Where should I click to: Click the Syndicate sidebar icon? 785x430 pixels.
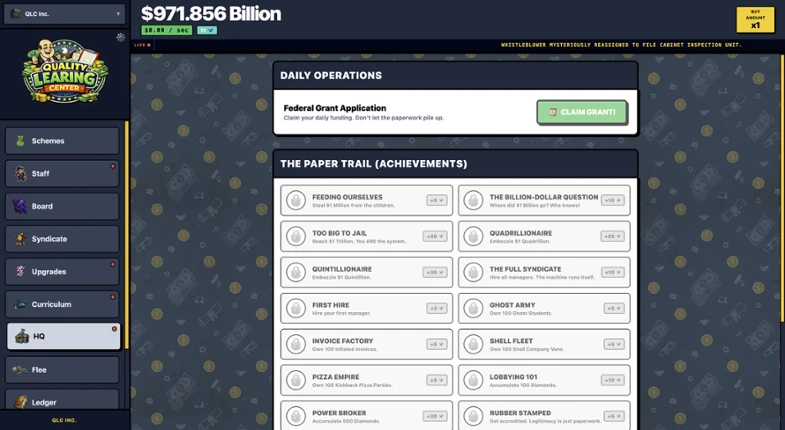coord(21,239)
